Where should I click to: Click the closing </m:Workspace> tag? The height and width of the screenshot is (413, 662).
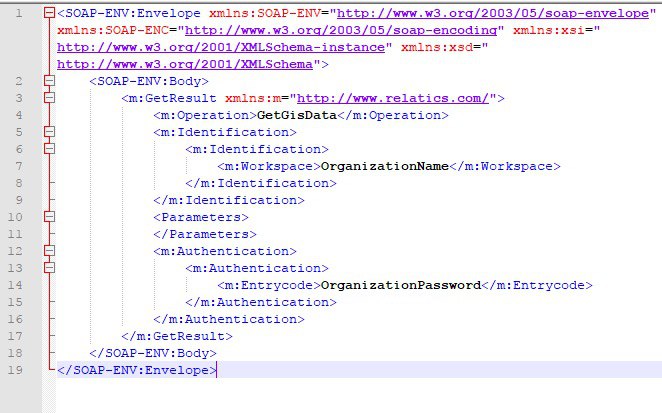(x=505, y=166)
